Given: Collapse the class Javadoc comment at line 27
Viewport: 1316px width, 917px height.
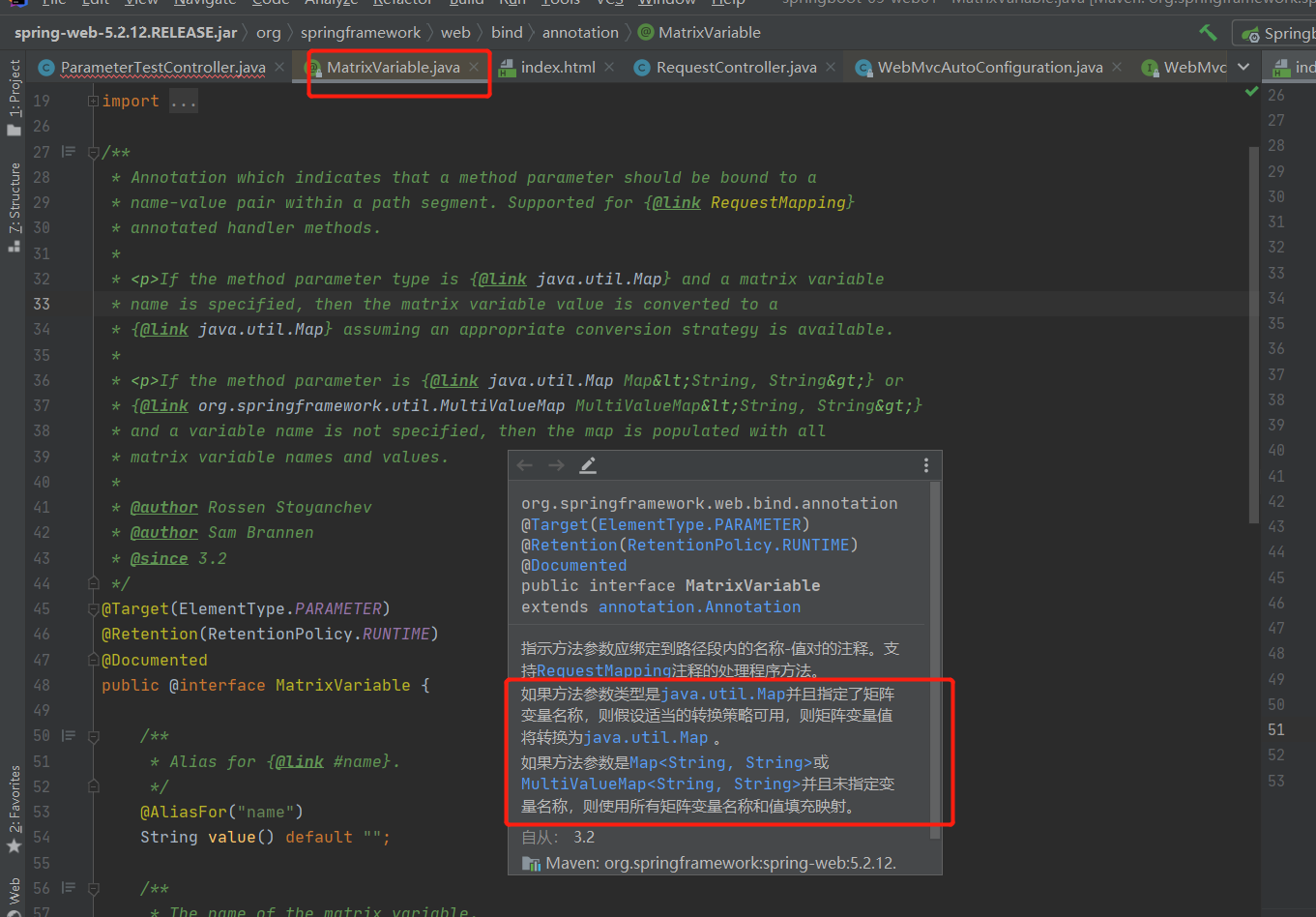Looking at the screenshot, I should [93, 152].
